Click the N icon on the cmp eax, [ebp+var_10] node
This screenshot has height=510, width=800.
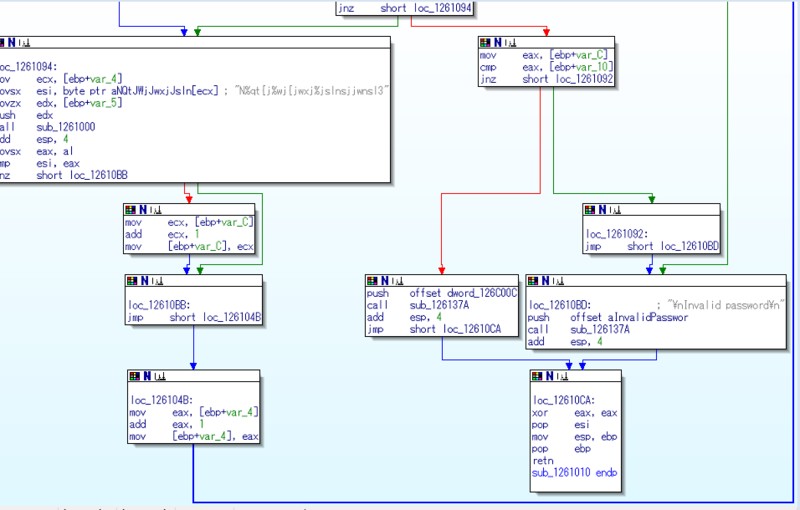(497, 43)
